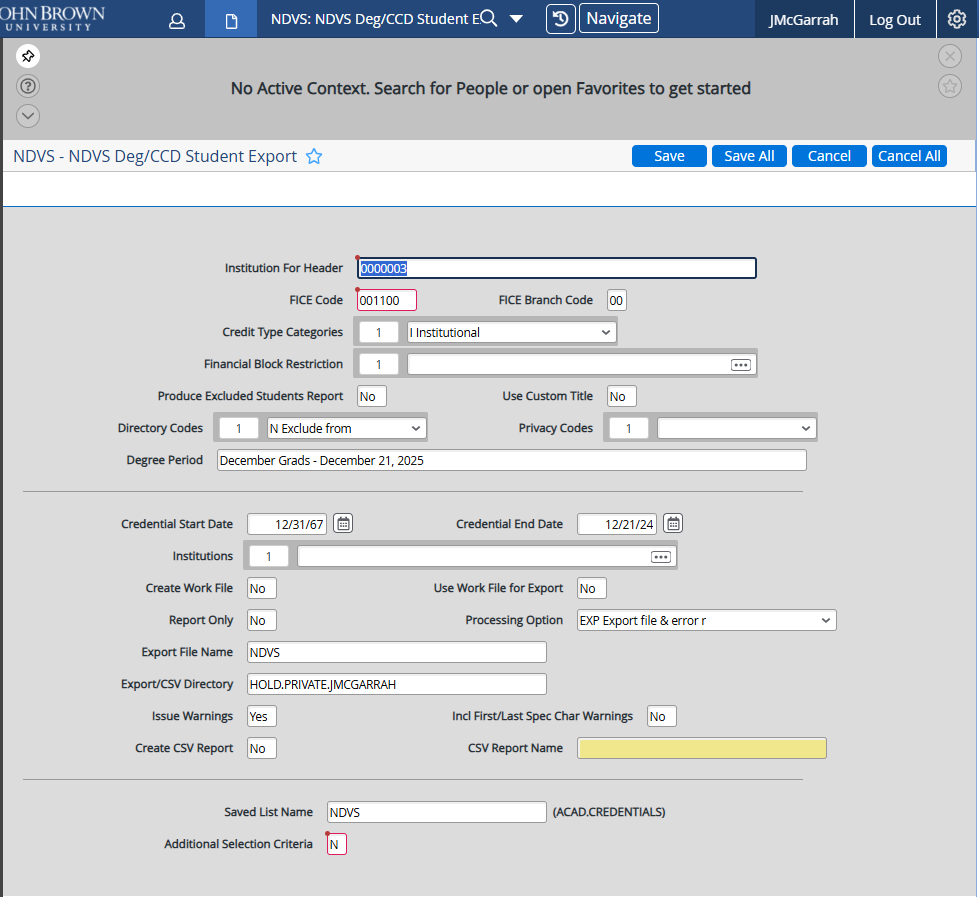Toggle the Issue Warnings field
The width and height of the screenshot is (979, 897).
click(262, 716)
